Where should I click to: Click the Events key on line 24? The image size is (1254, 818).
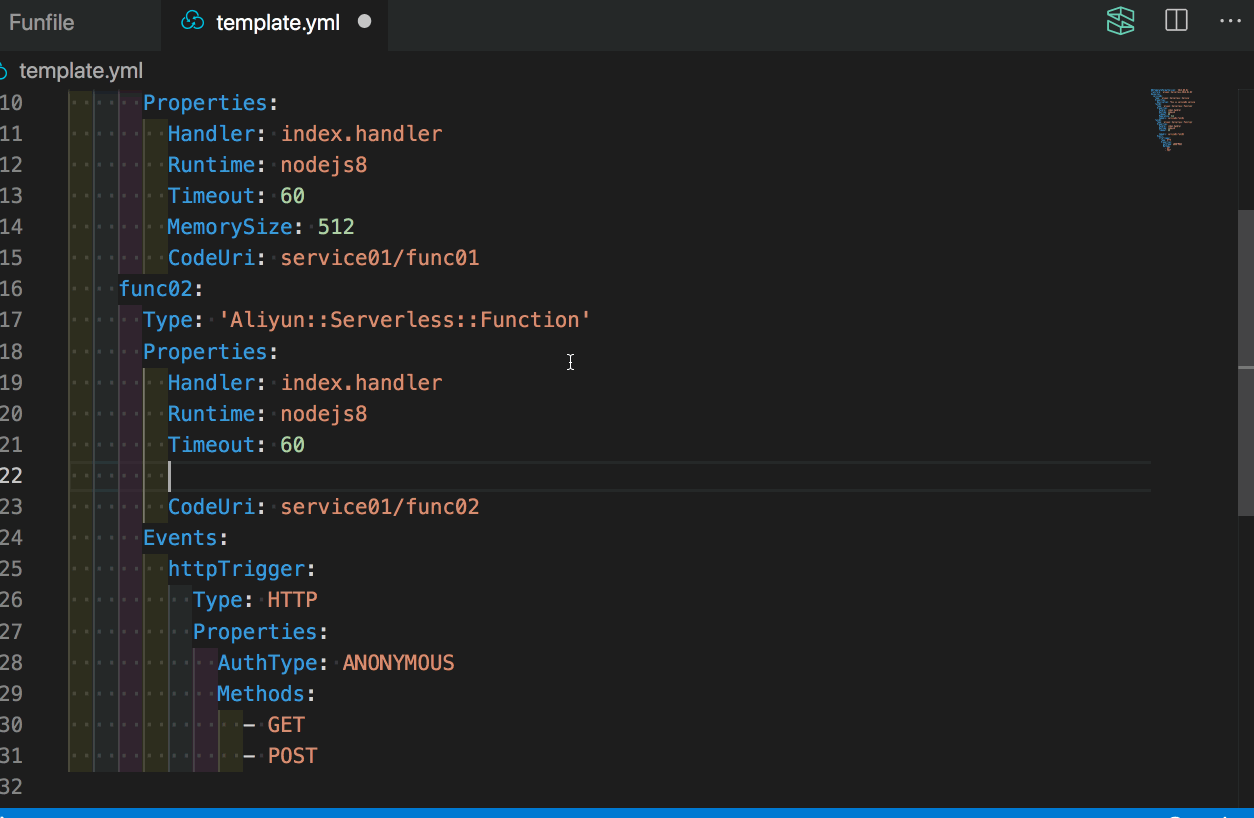click(x=180, y=538)
